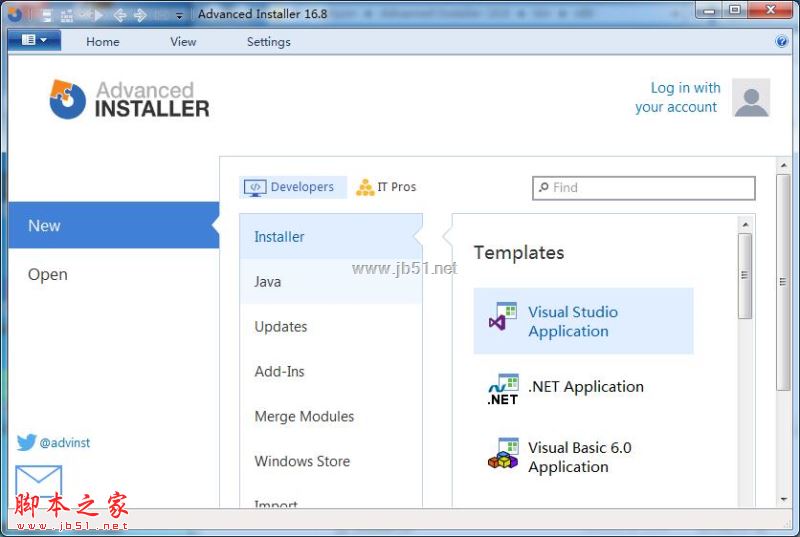Viewport: 800px width, 537px height.
Task: Choose the Visual Studio Application template
Action: [x=583, y=321]
